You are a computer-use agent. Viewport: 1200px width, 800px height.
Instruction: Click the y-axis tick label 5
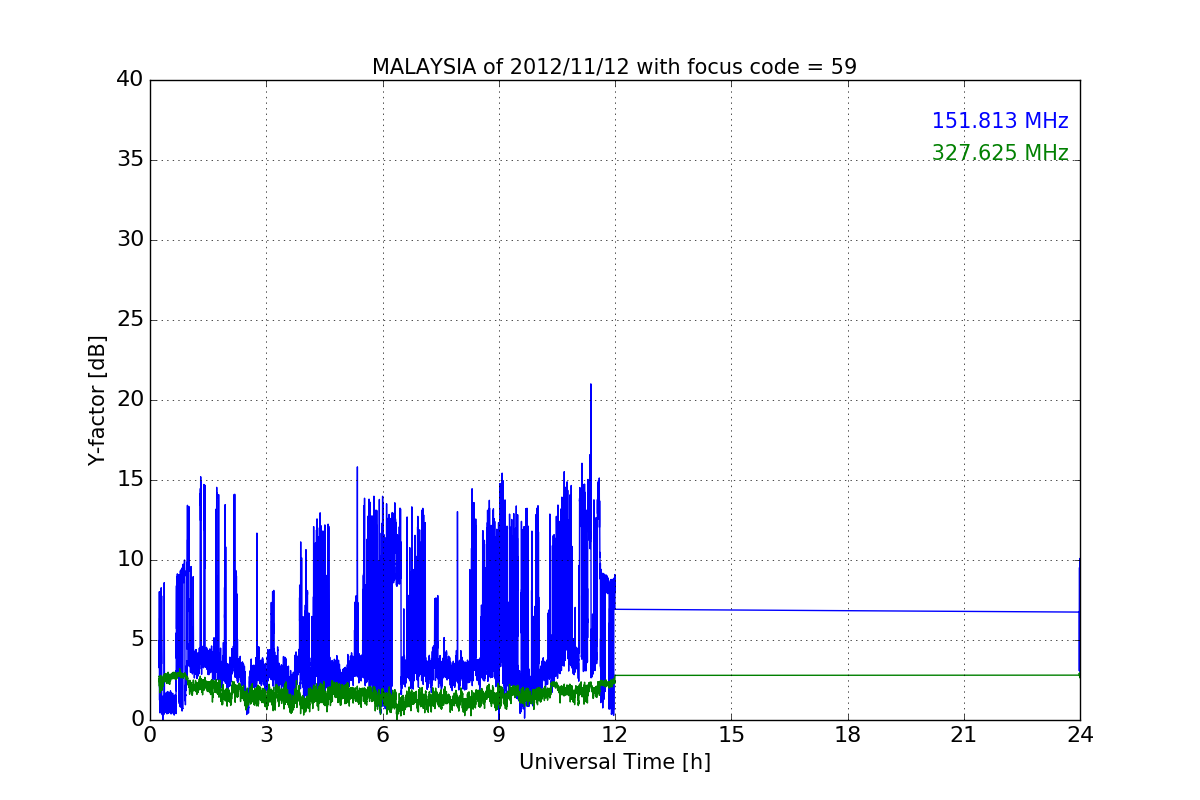tap(136, 640)
